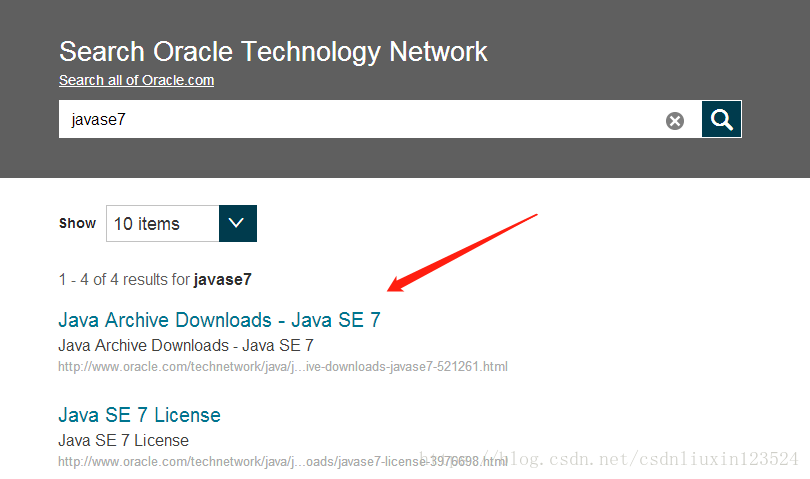Screen dimensions: 810x479
Task: Click the 1 - 4 of 4 results text
Action: (155, 280)
